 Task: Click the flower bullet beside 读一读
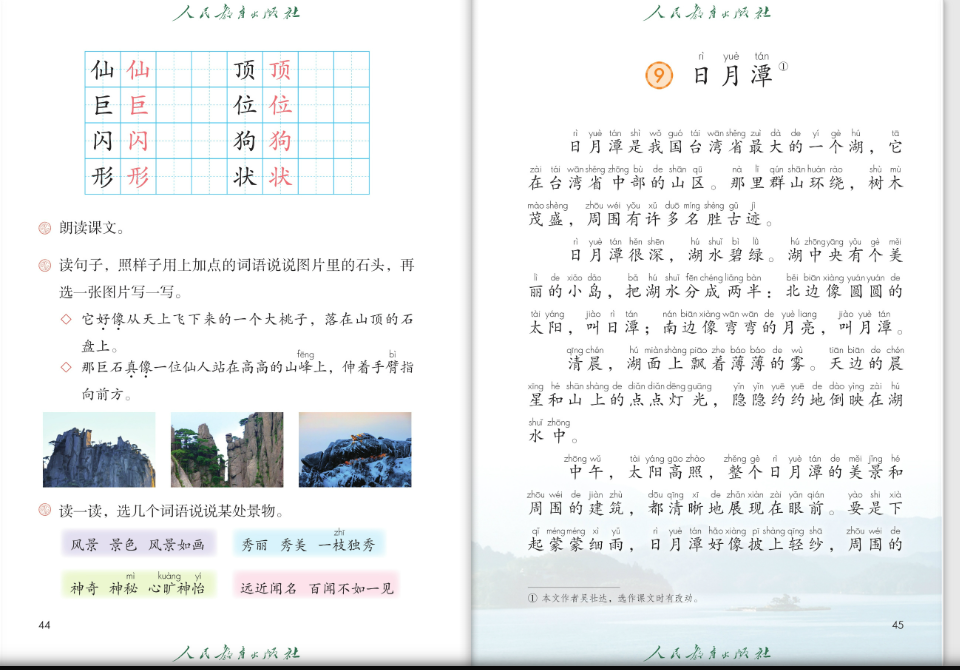(x=45, y=510)
